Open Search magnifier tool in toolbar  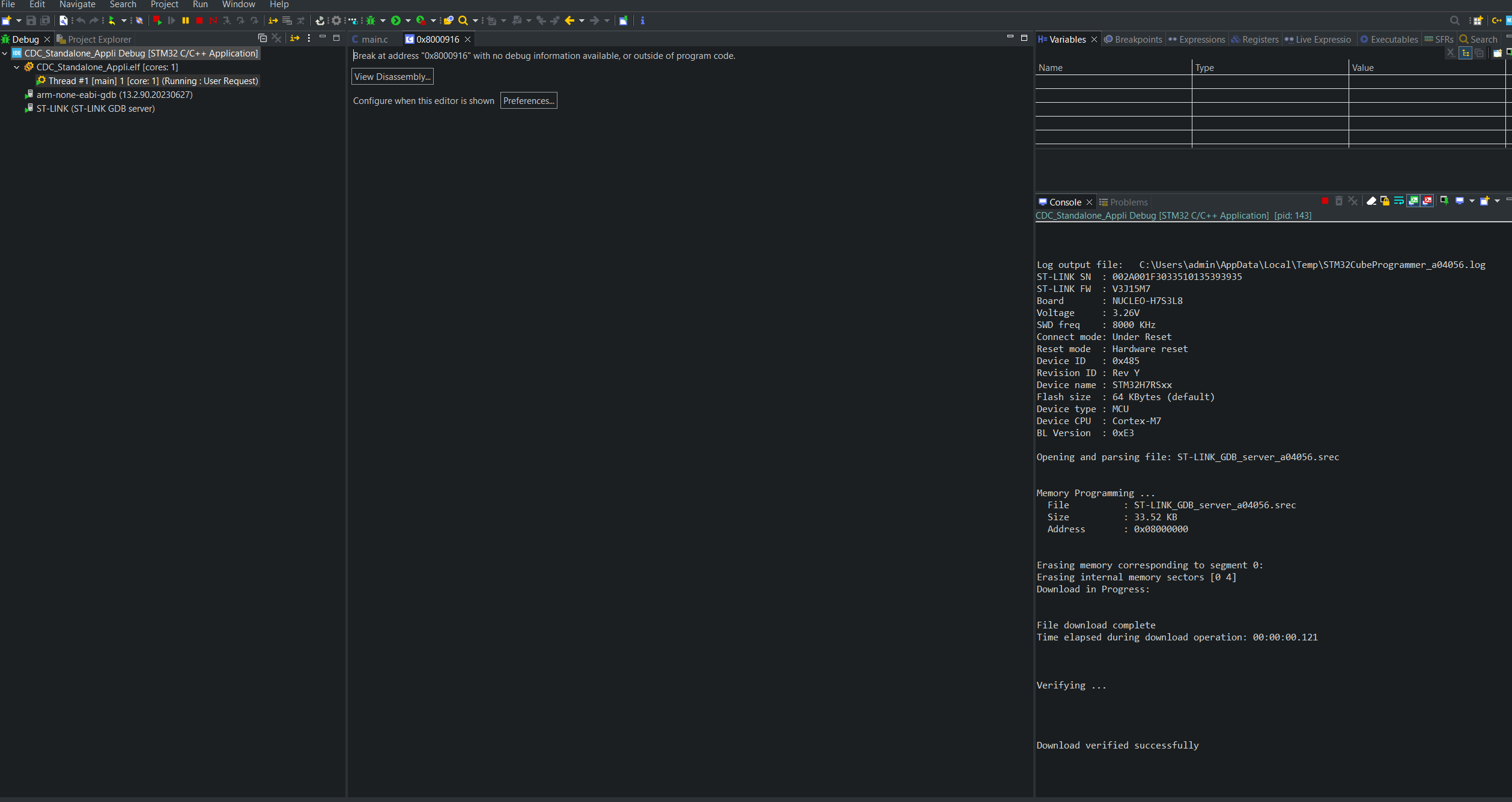(x=463, y=20)
